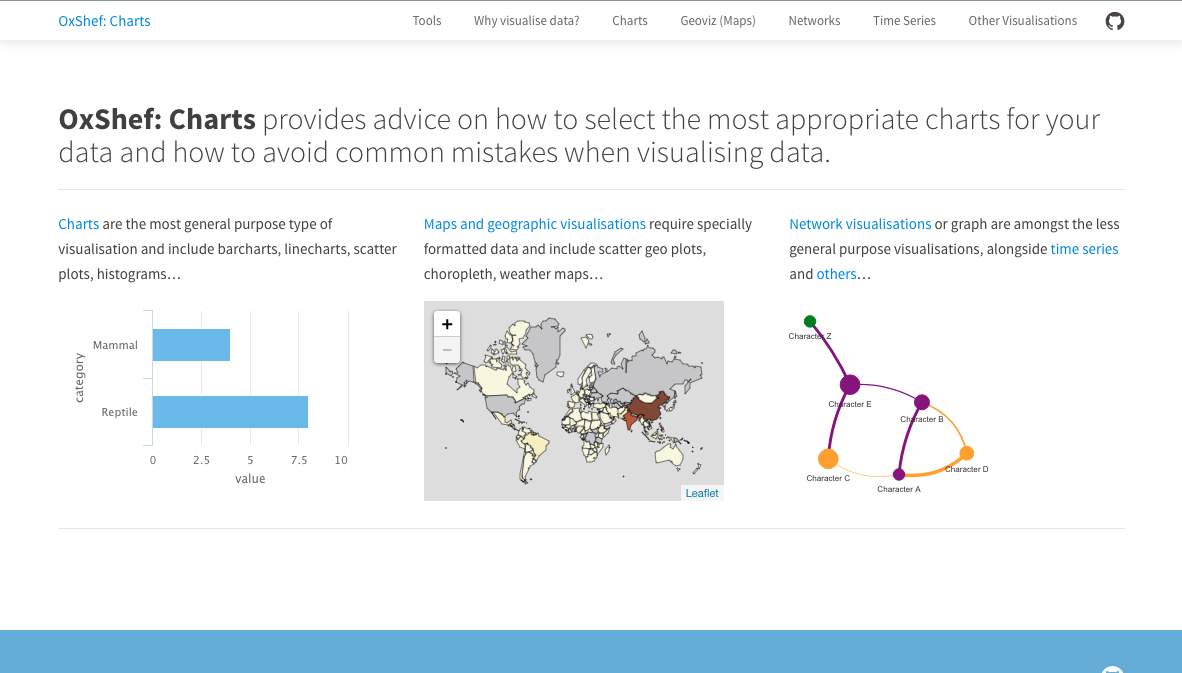Viewport: 1182px width, 673px height.
Task: Select the purple Character E node
Action: (x=850, y=384)
